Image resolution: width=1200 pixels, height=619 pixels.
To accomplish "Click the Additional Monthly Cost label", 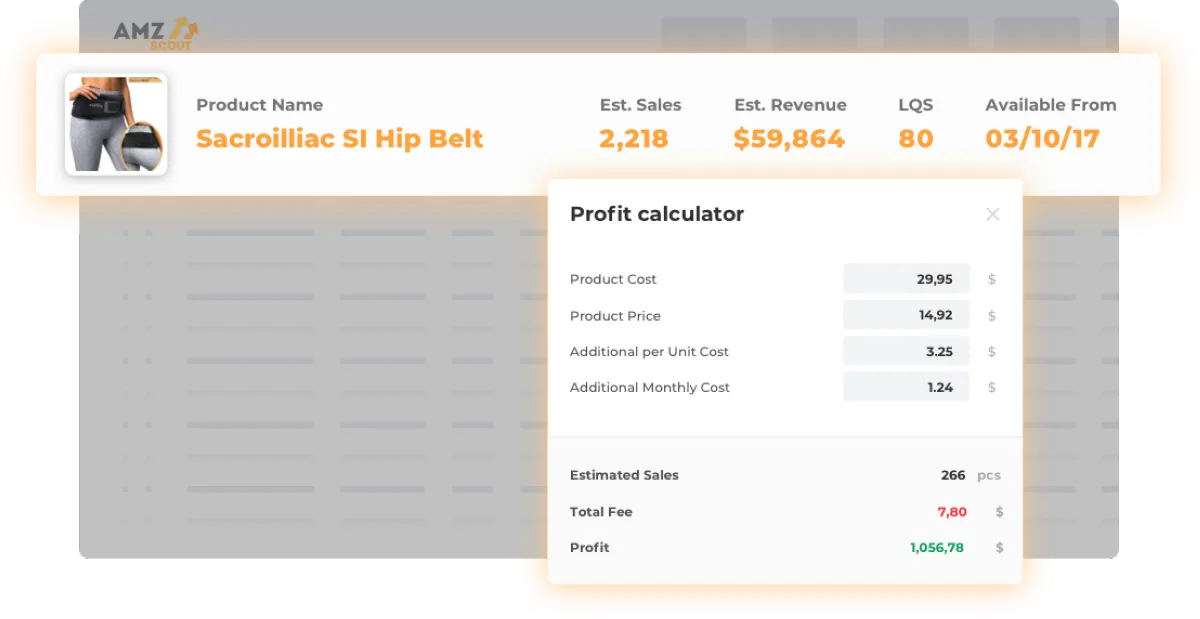I will 650,387.
